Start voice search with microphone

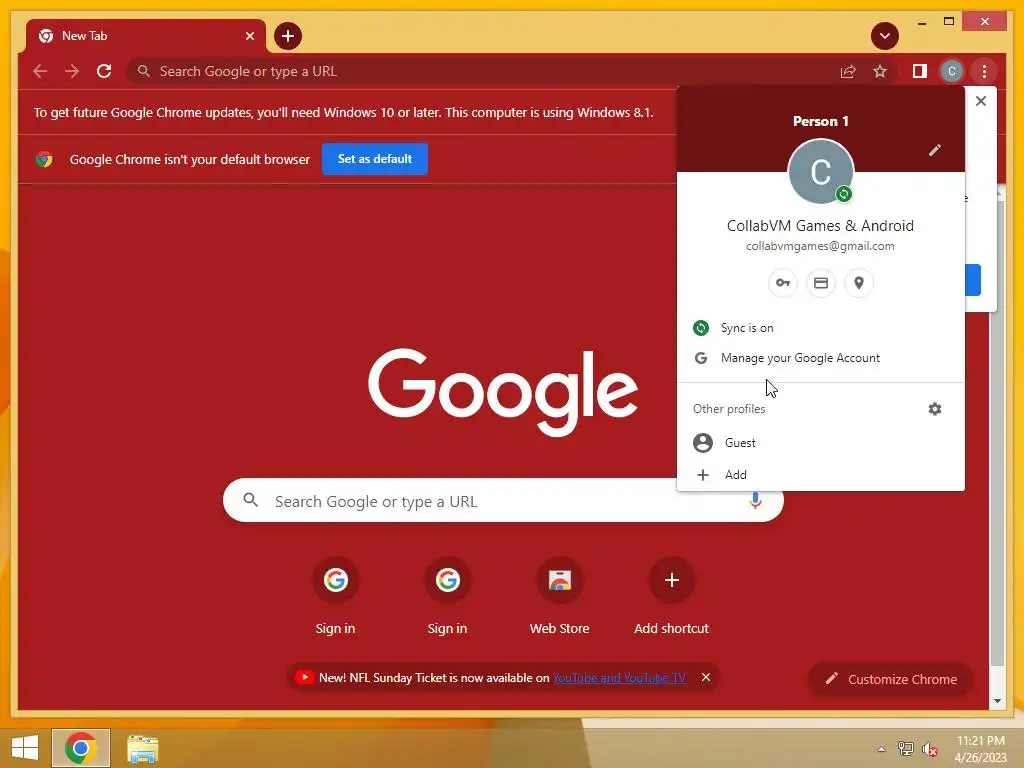tap(755, 501)
